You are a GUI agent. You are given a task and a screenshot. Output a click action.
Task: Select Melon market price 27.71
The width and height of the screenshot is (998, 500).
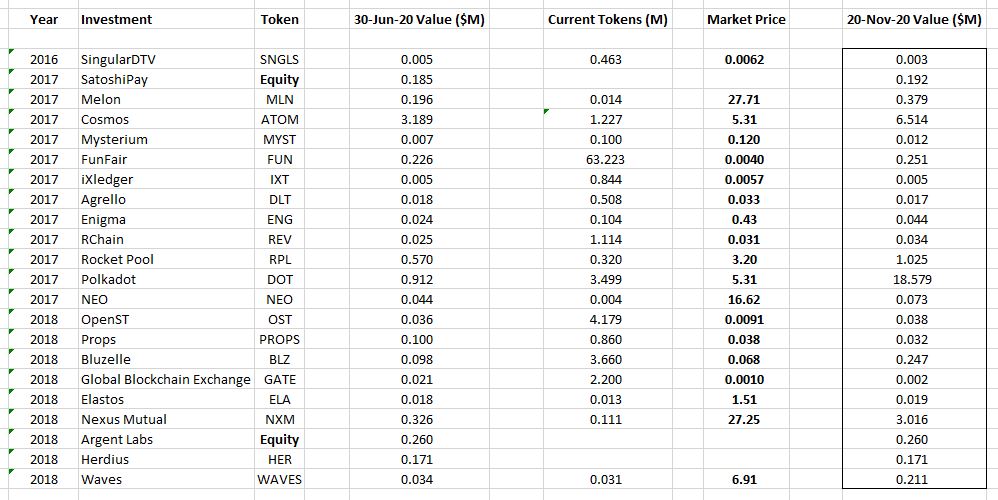pyautogui.click(x=744, y=100)
